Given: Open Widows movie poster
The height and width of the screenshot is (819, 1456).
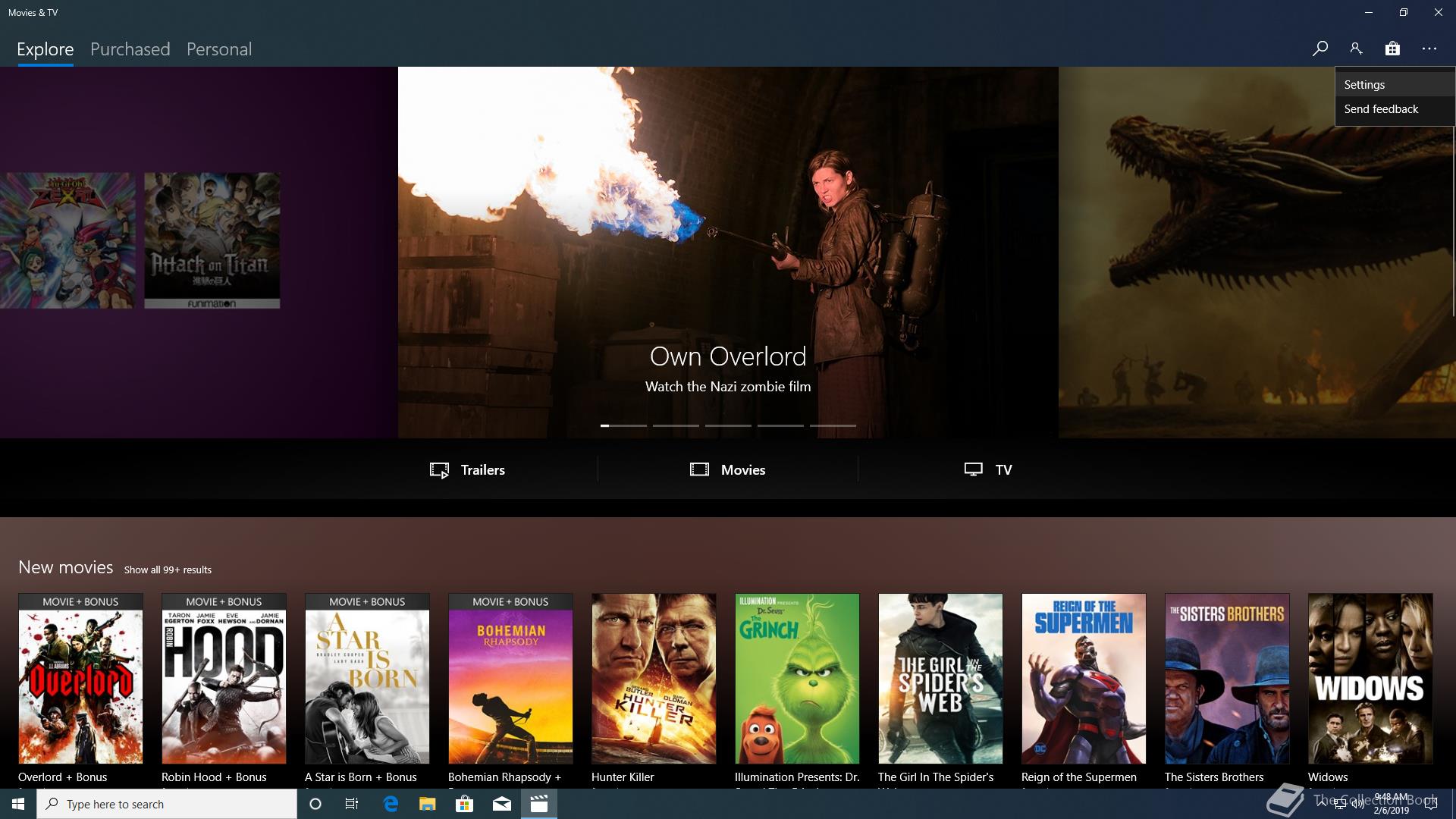Looking at the screenshot, I should [x=1370, y=679].
